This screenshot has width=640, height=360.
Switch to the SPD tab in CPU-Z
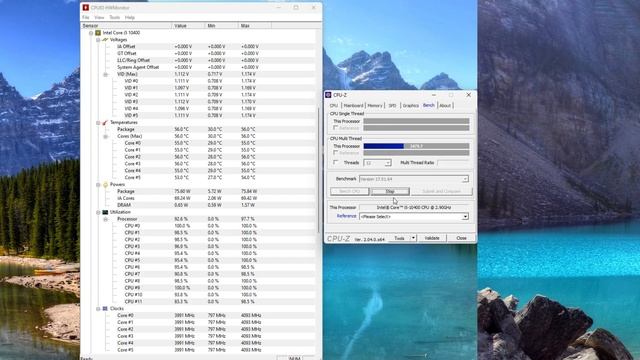[x=393, y=106]
